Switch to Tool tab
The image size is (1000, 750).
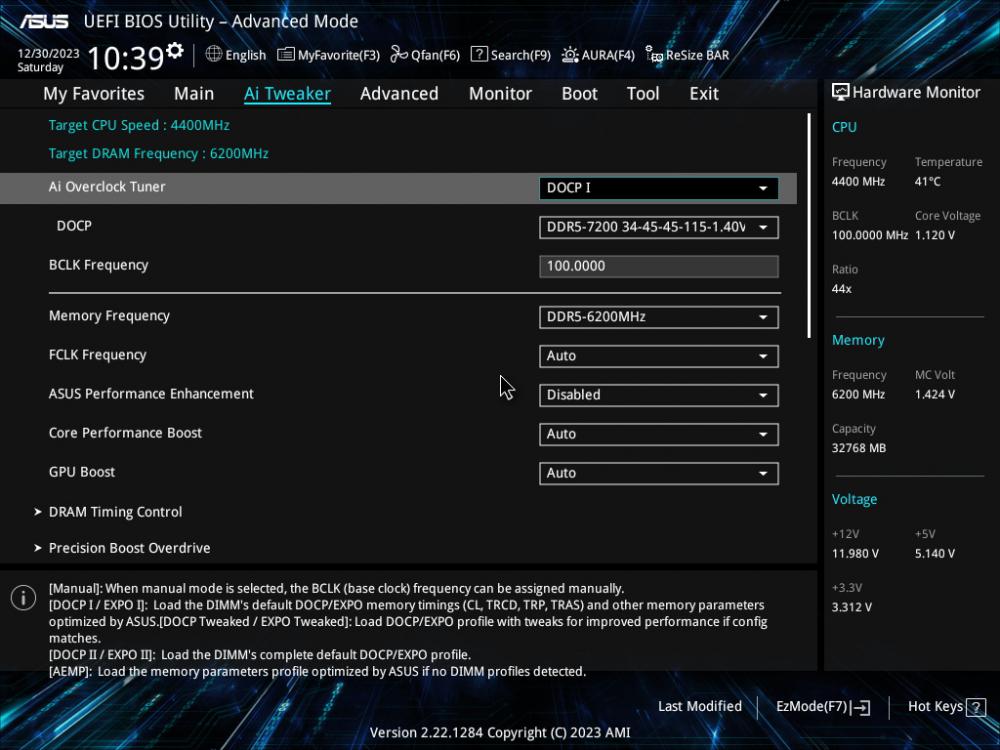click(643, 94)
